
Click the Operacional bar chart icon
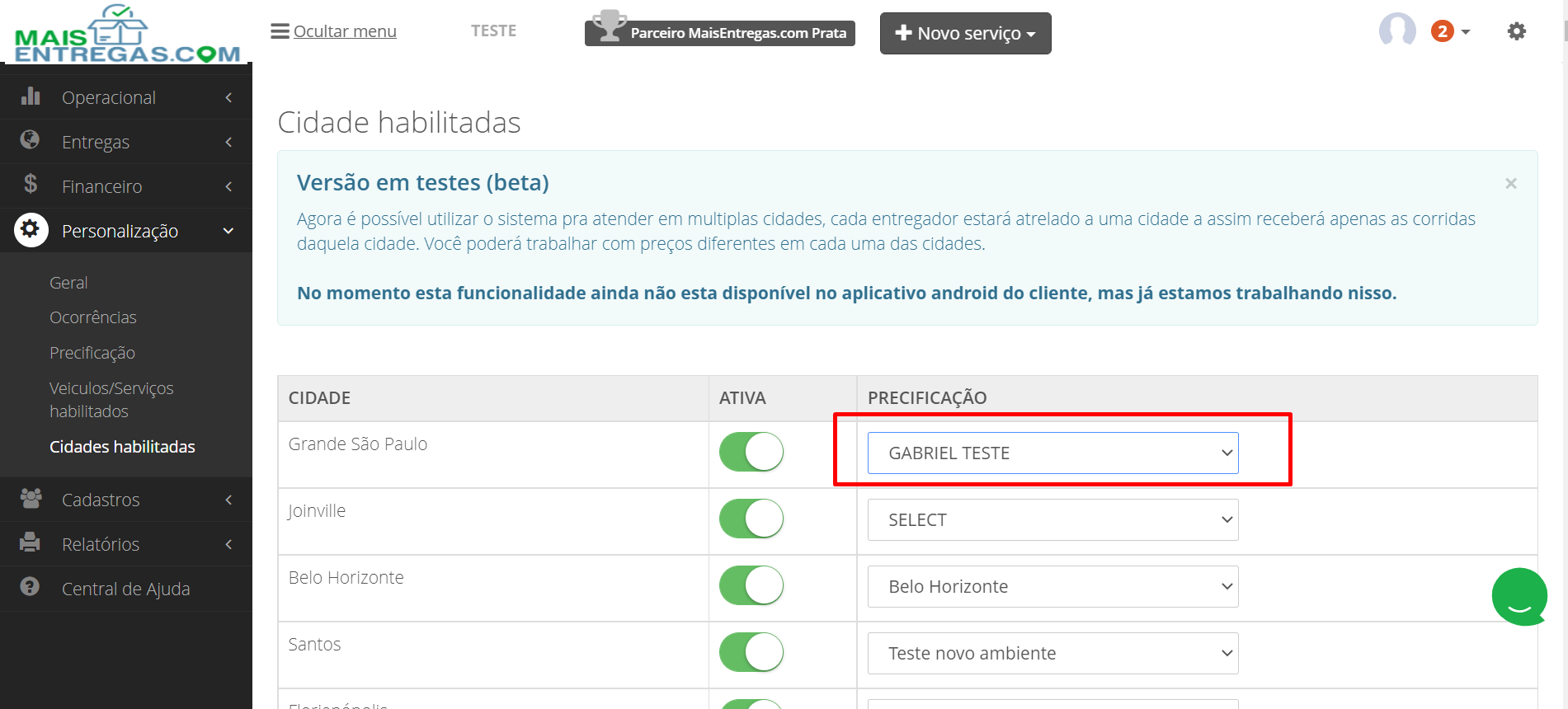(31, 96)
